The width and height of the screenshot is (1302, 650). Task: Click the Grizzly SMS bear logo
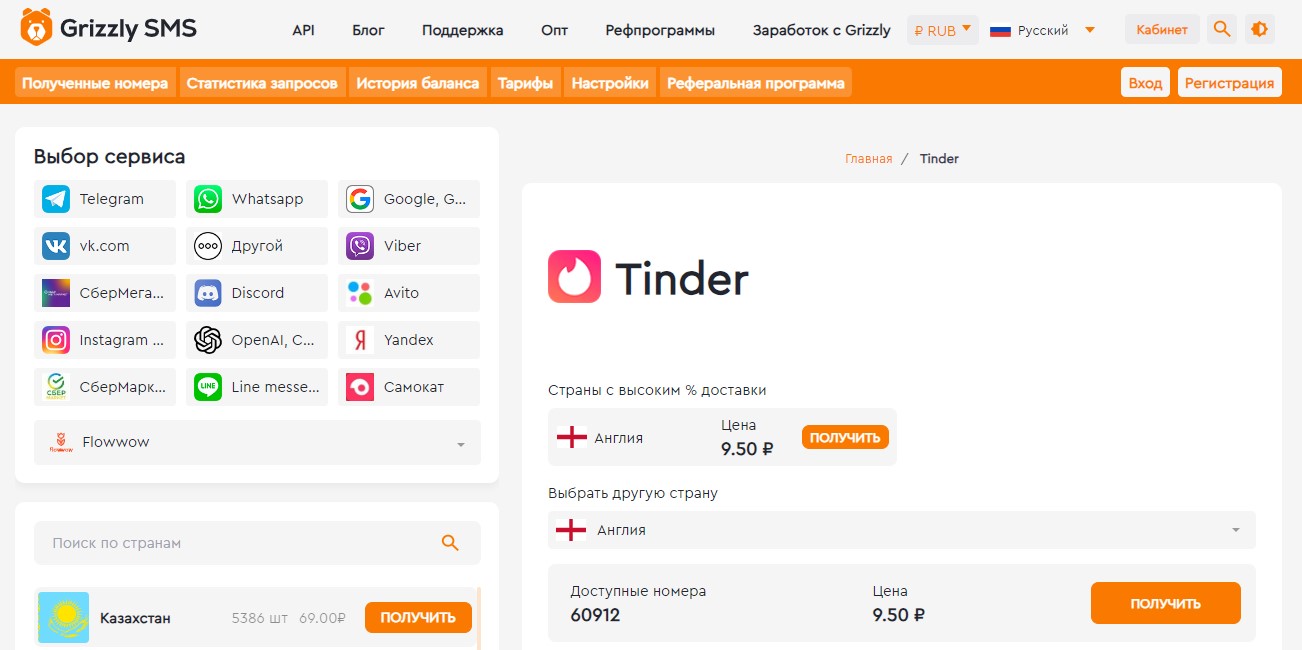[36, 29]
